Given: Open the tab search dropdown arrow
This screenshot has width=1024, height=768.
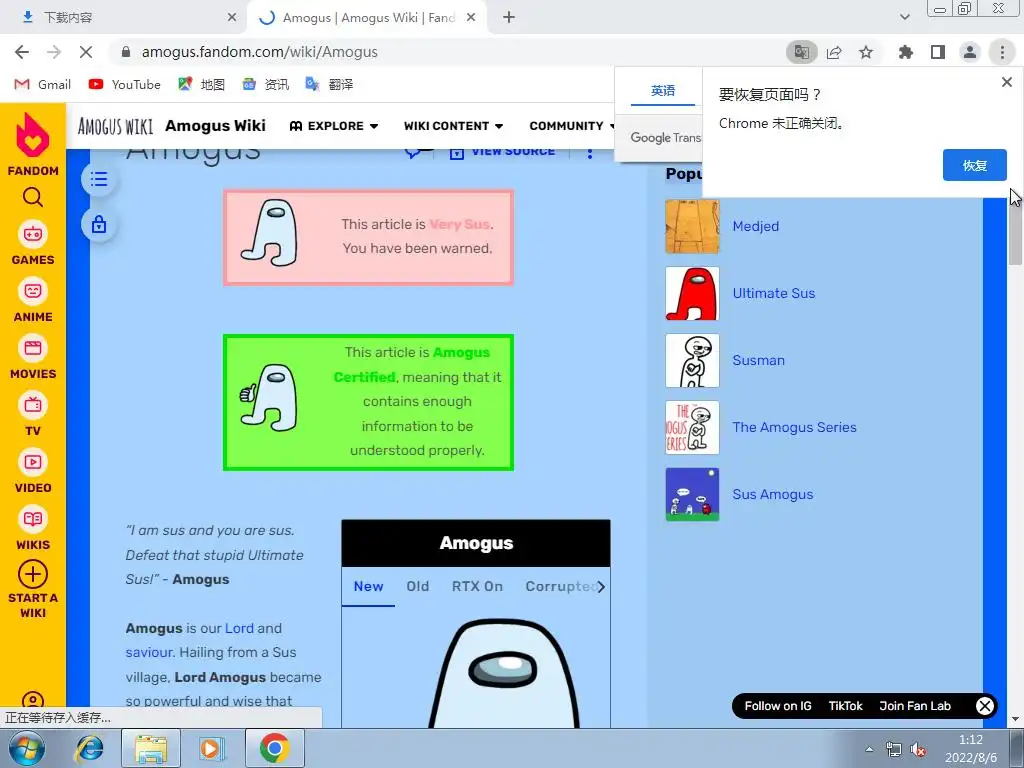Looking at the screenshot, I should (904, 17).
